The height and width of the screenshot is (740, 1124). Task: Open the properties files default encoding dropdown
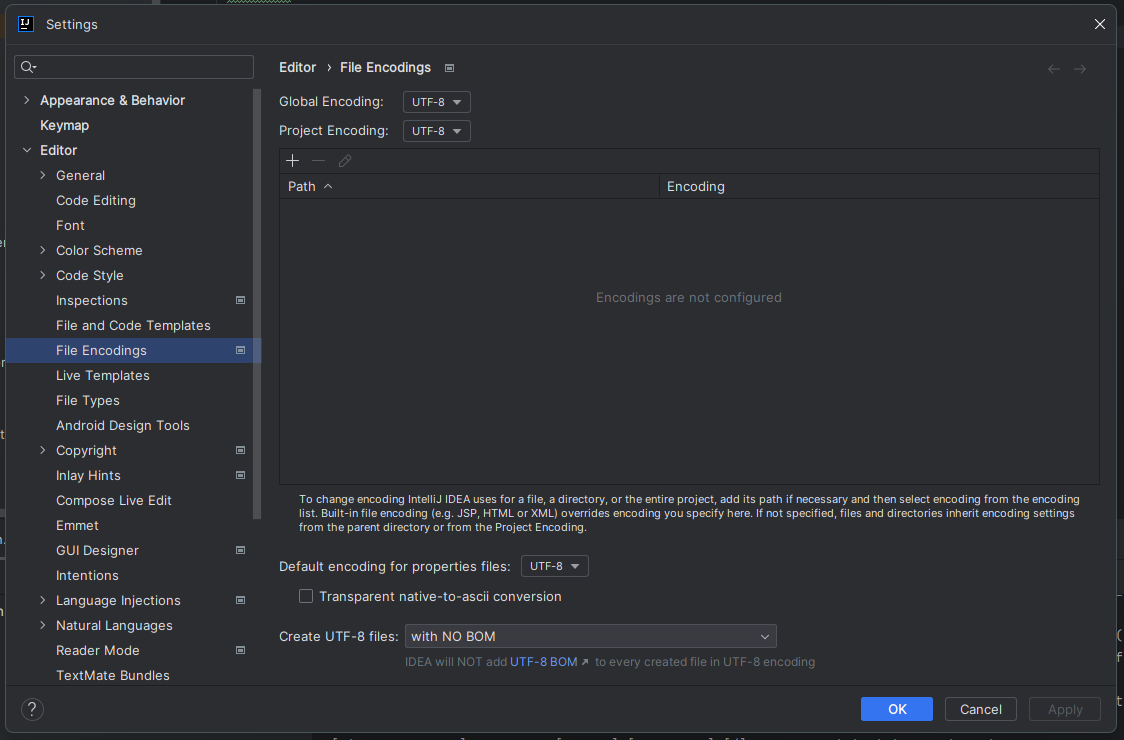tap(555, 566)
